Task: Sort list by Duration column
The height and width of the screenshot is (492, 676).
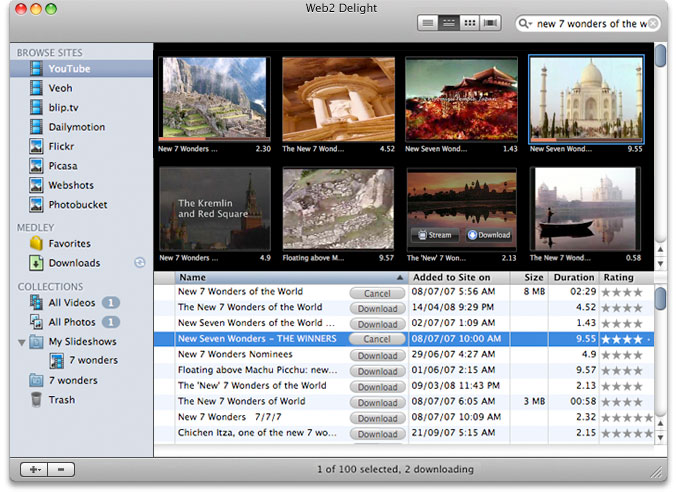Action: pos(573,277)
